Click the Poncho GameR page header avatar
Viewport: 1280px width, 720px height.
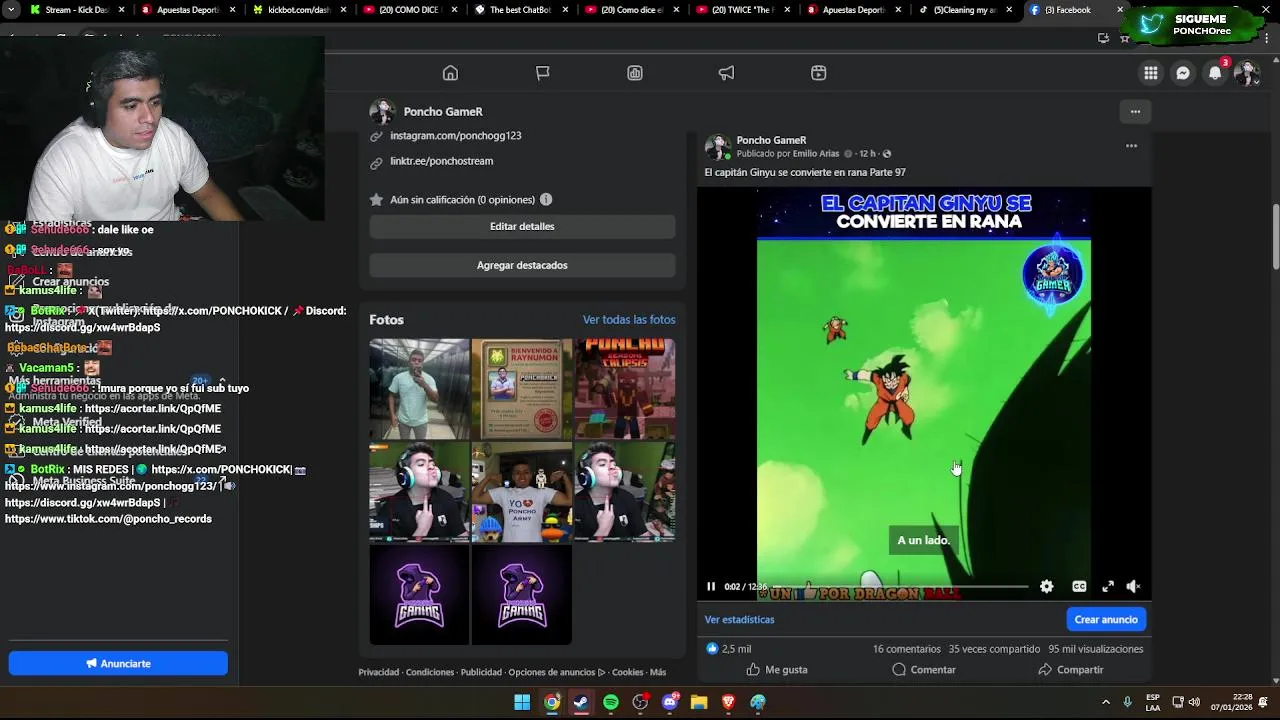click(382, 112)
